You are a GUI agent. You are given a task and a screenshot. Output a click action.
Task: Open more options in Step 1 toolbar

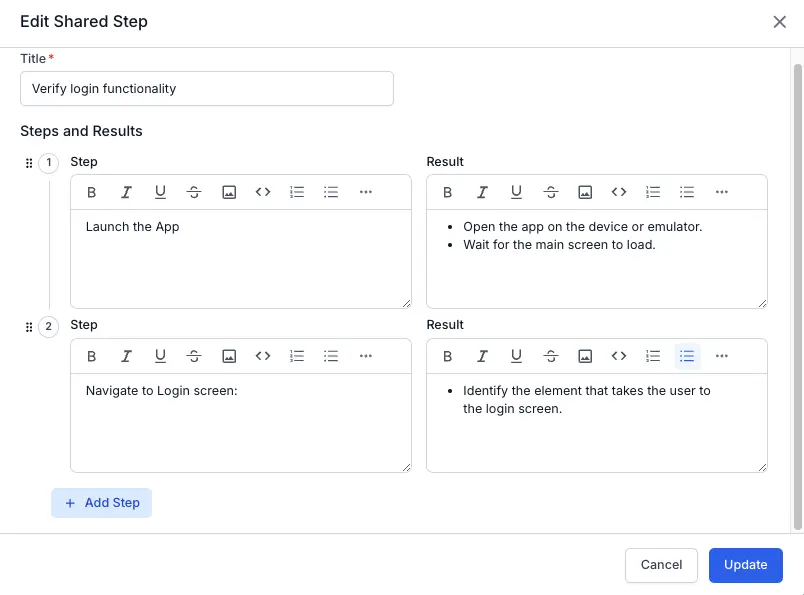(366, 192)
